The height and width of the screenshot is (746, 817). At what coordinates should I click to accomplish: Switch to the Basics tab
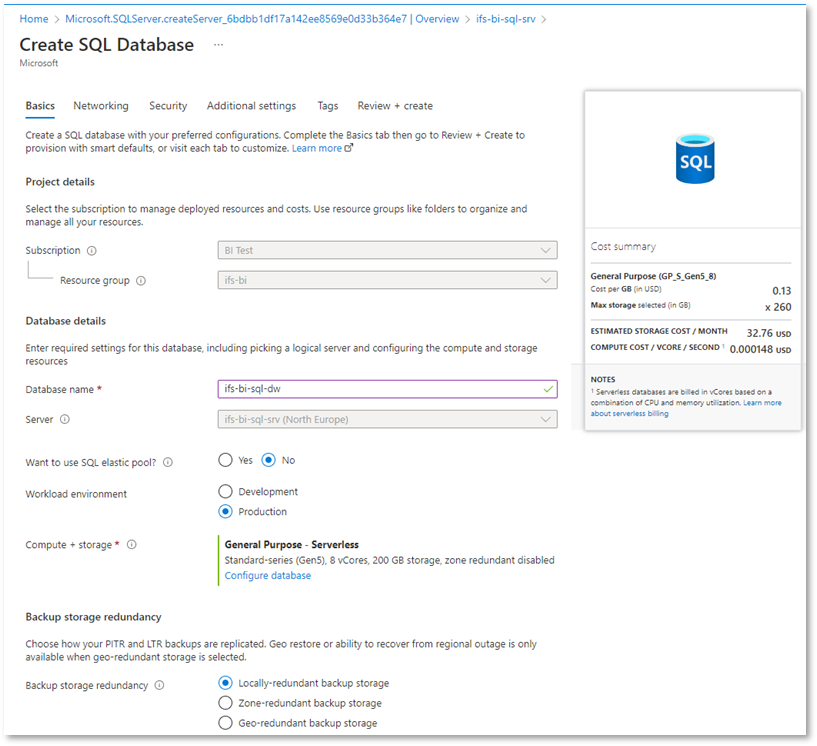pyautogui.click(x=40, y=106)
